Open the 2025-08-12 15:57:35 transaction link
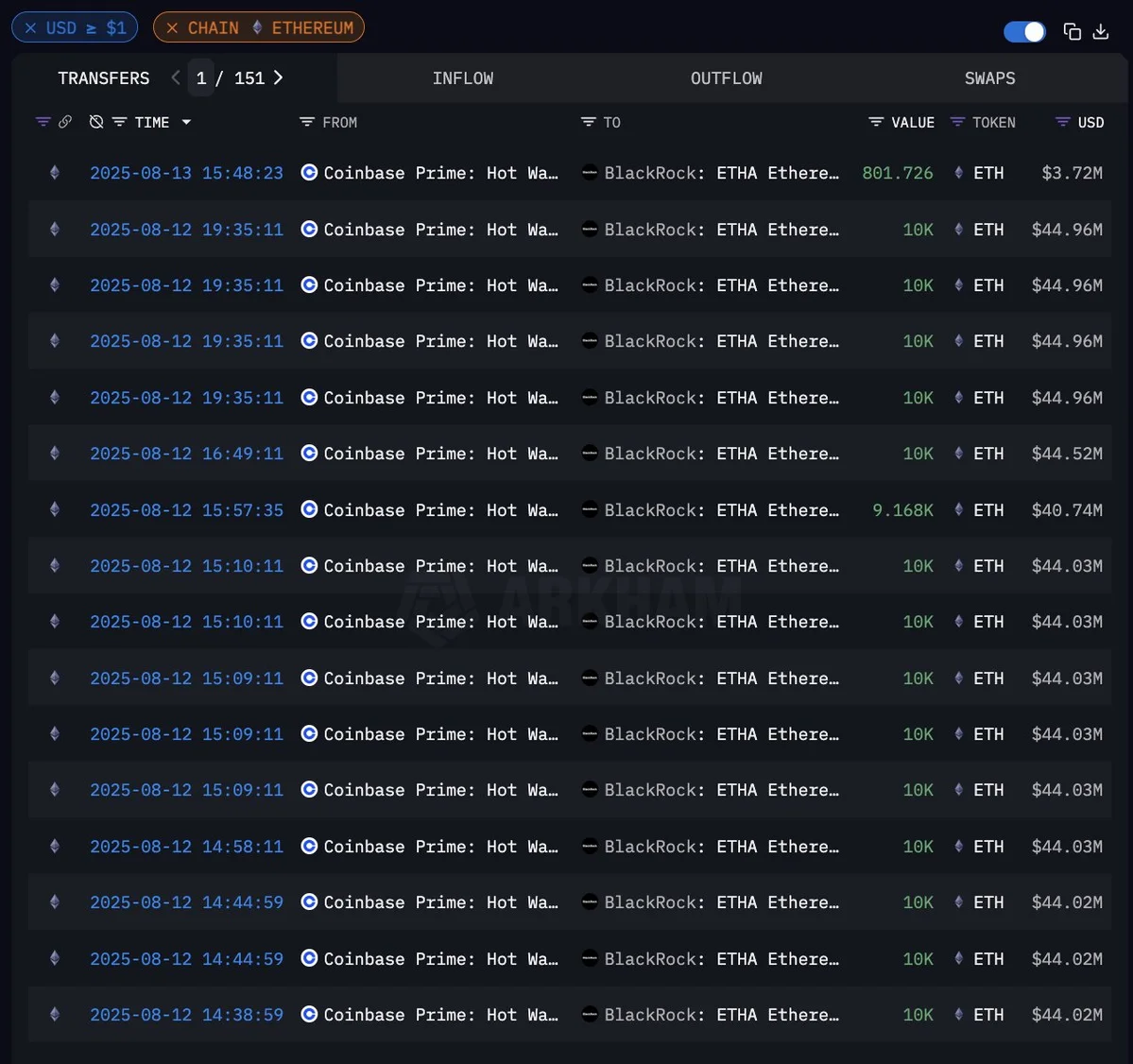 (186, 510)
